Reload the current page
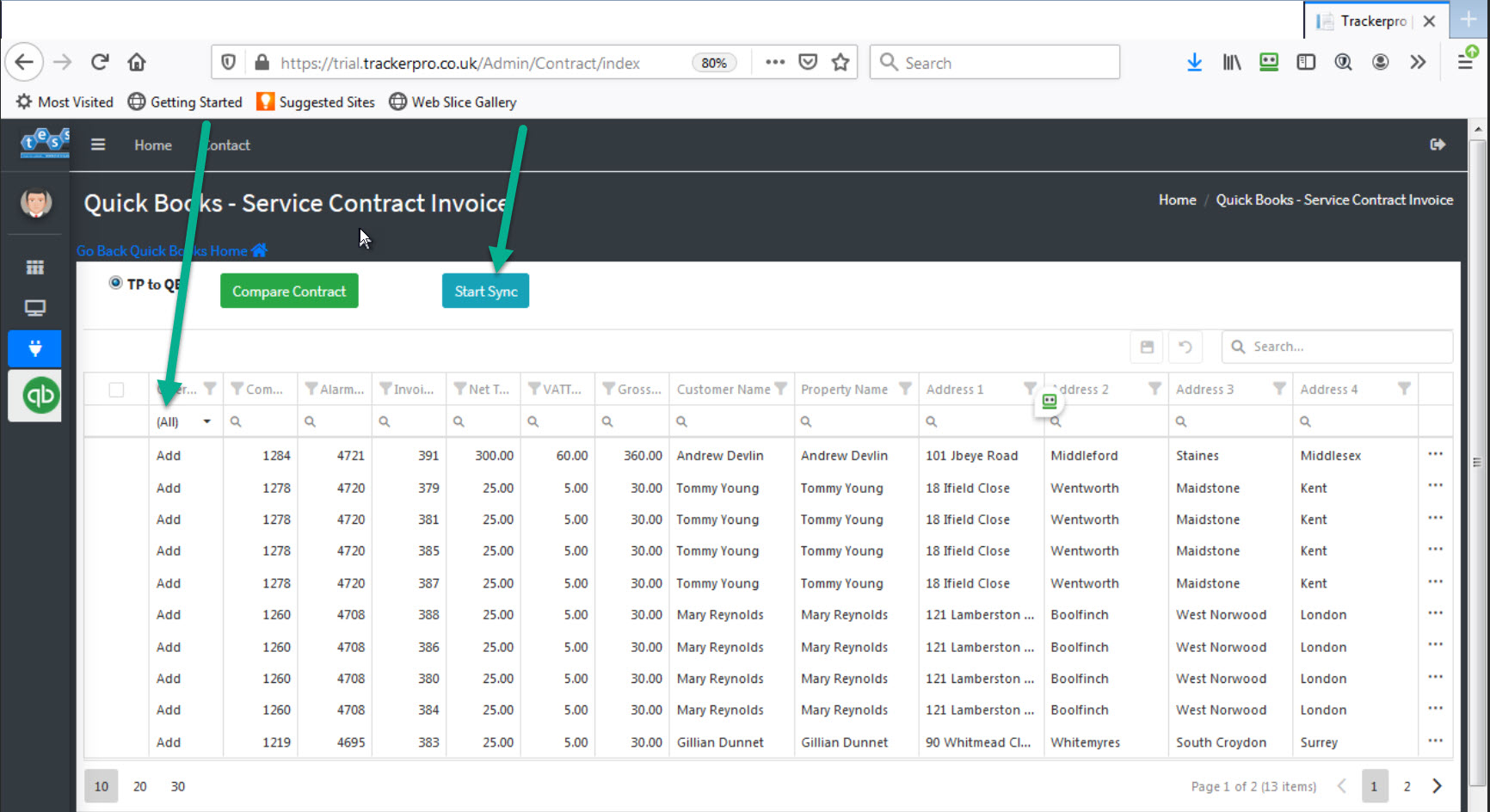Viewport: 1490px width, 812px height. 100,62
